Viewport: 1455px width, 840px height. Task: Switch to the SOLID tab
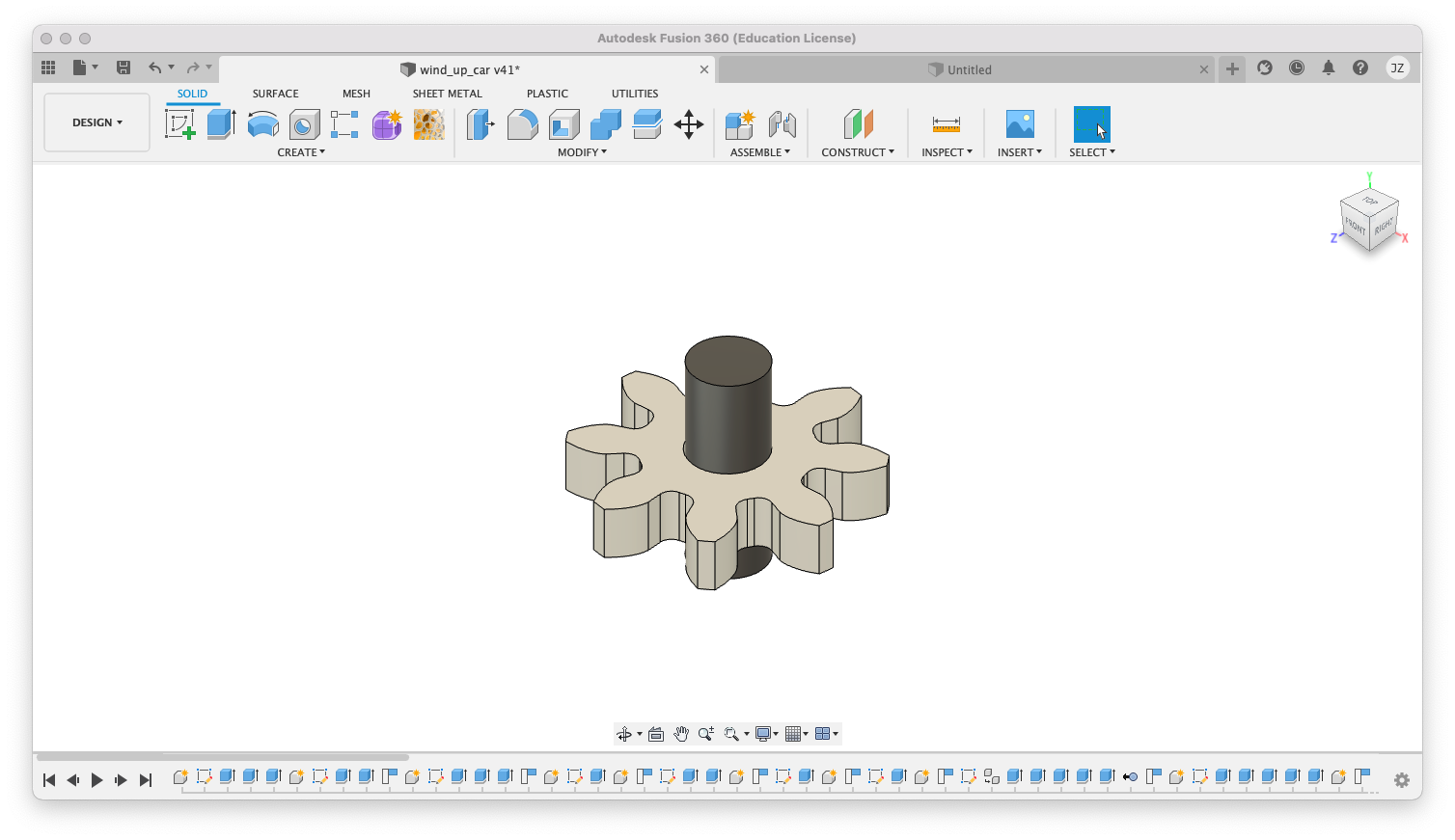click(x=192, y=94)
